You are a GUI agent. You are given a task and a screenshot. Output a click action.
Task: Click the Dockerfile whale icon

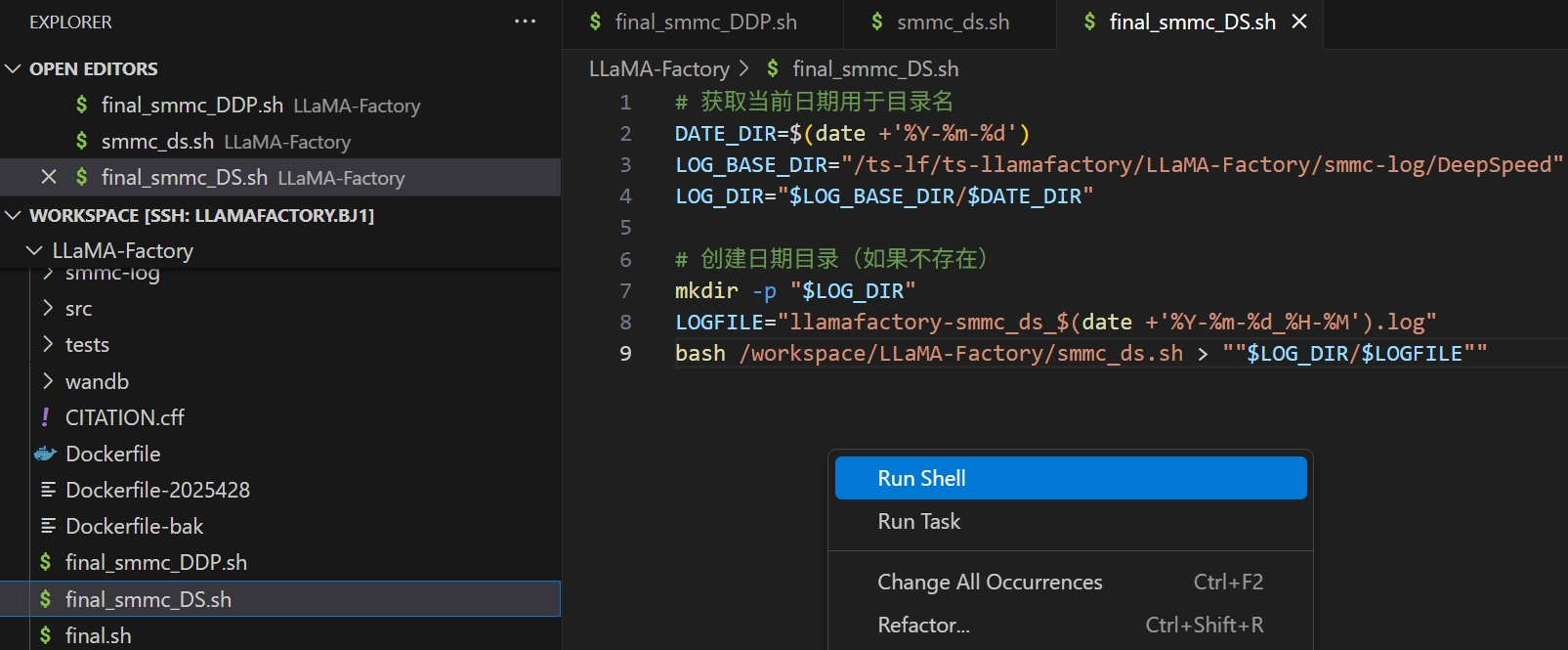[x=46, y=454]
